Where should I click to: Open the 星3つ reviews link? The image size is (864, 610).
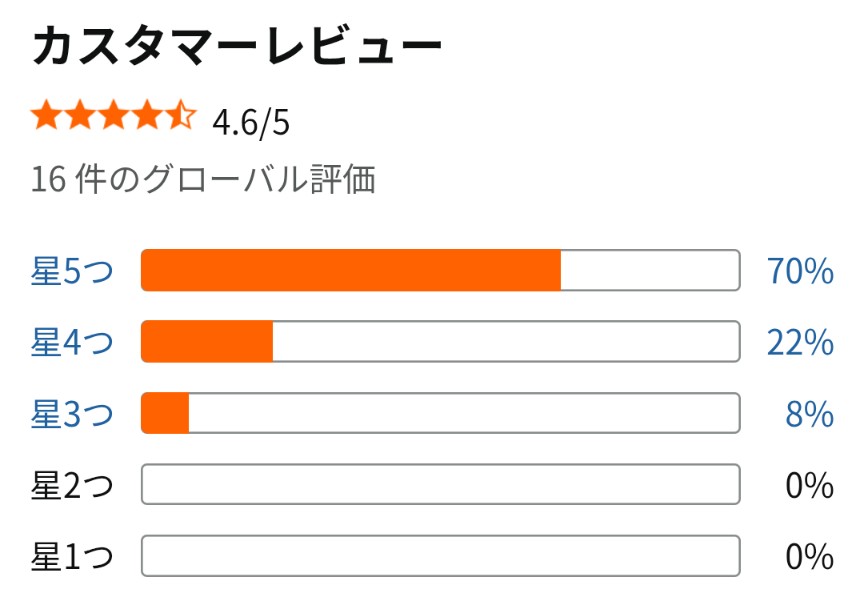tap(72, 413)
